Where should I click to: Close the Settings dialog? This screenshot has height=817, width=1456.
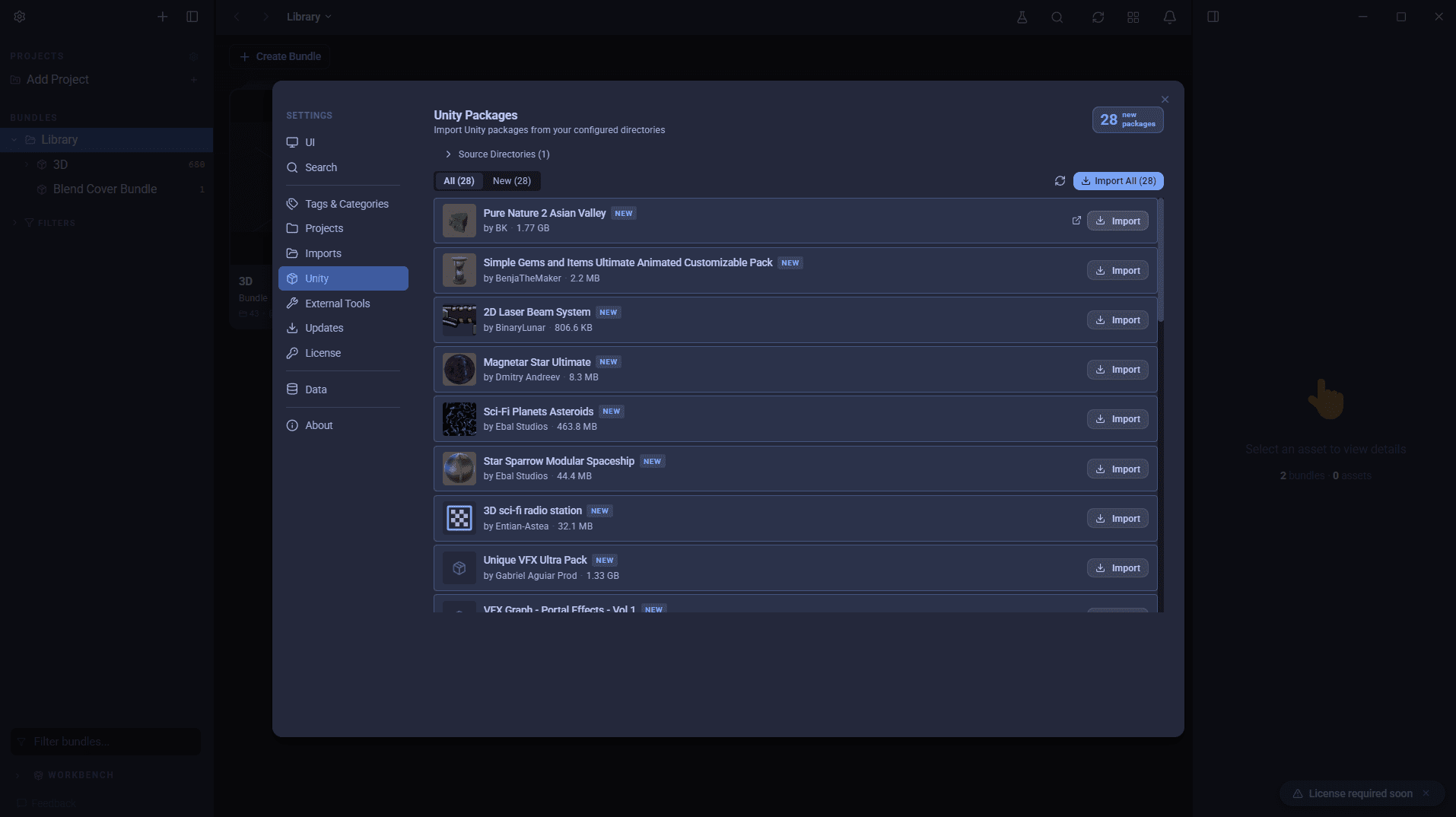(1165, 100)
